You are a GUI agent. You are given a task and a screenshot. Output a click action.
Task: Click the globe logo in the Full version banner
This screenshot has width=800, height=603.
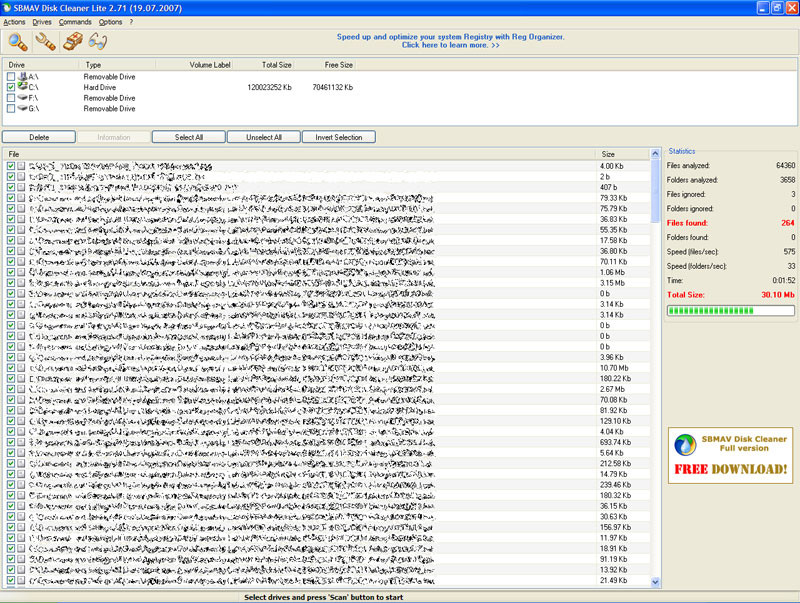pos(685,444)
